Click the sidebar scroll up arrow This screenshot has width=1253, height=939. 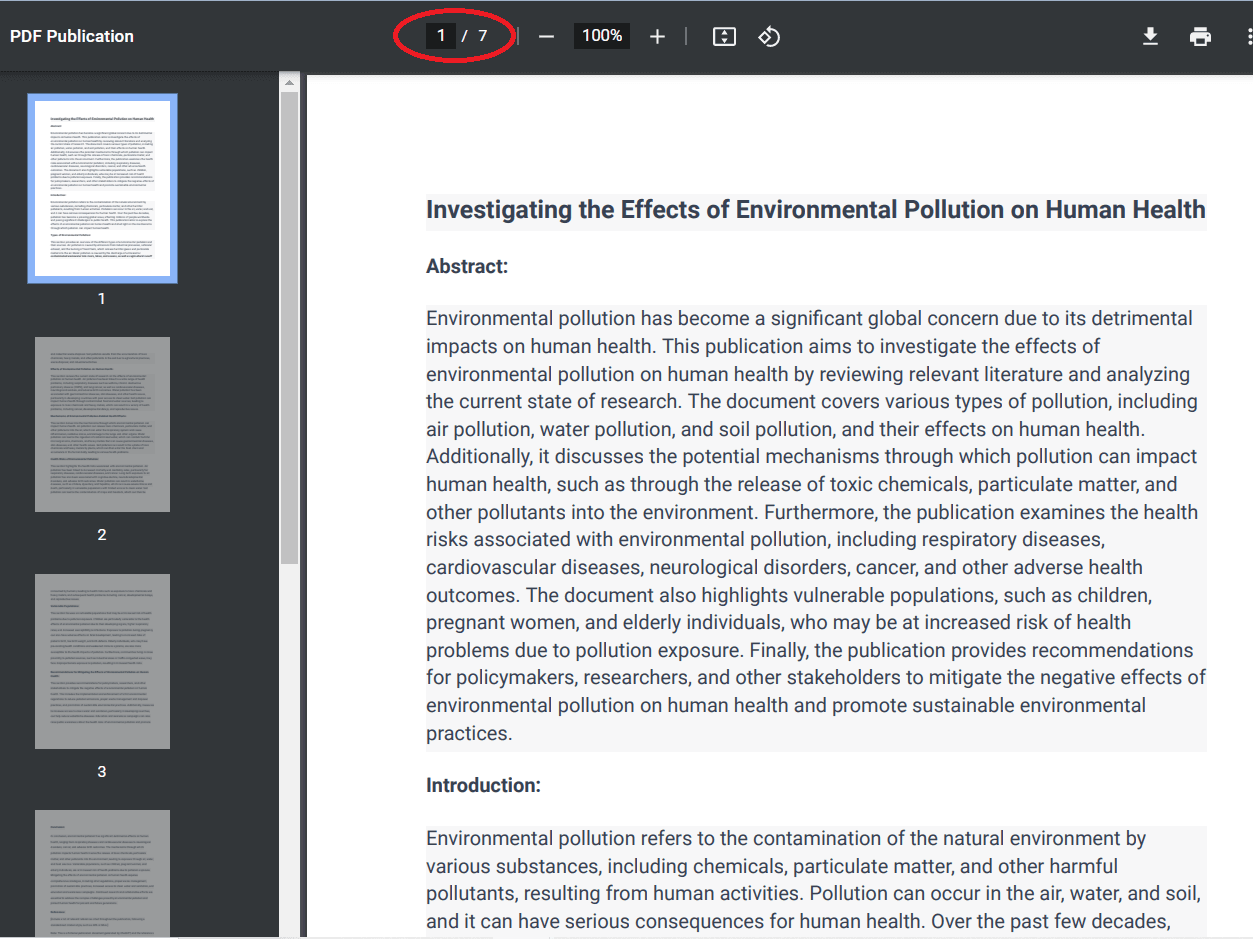tap(289, 82)
